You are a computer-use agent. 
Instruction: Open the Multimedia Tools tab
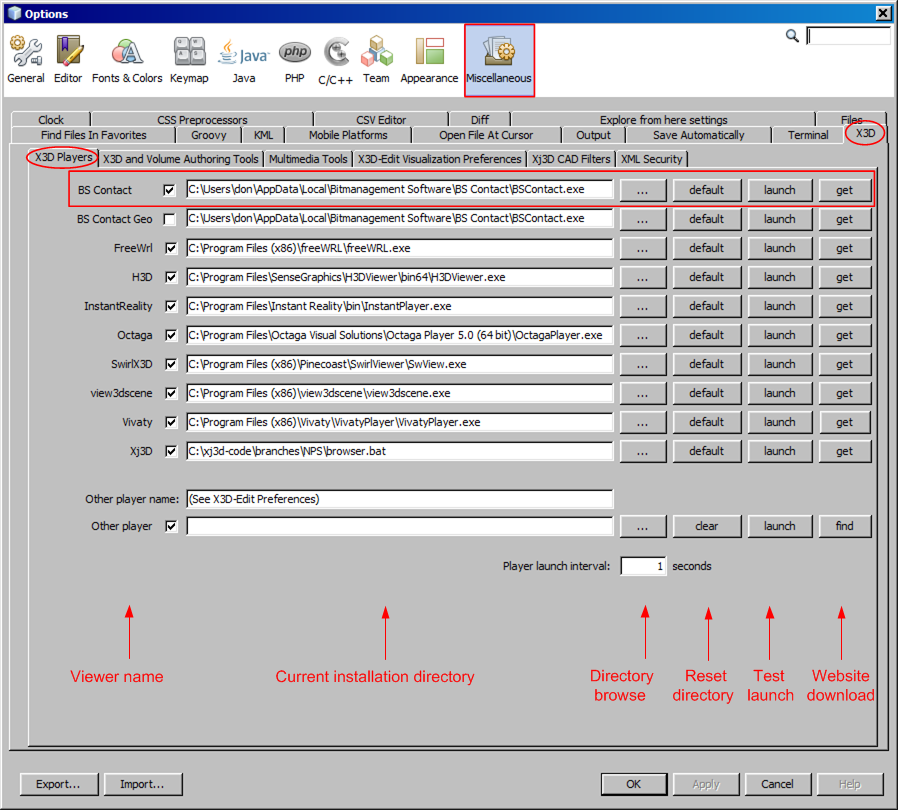[308, 159]
